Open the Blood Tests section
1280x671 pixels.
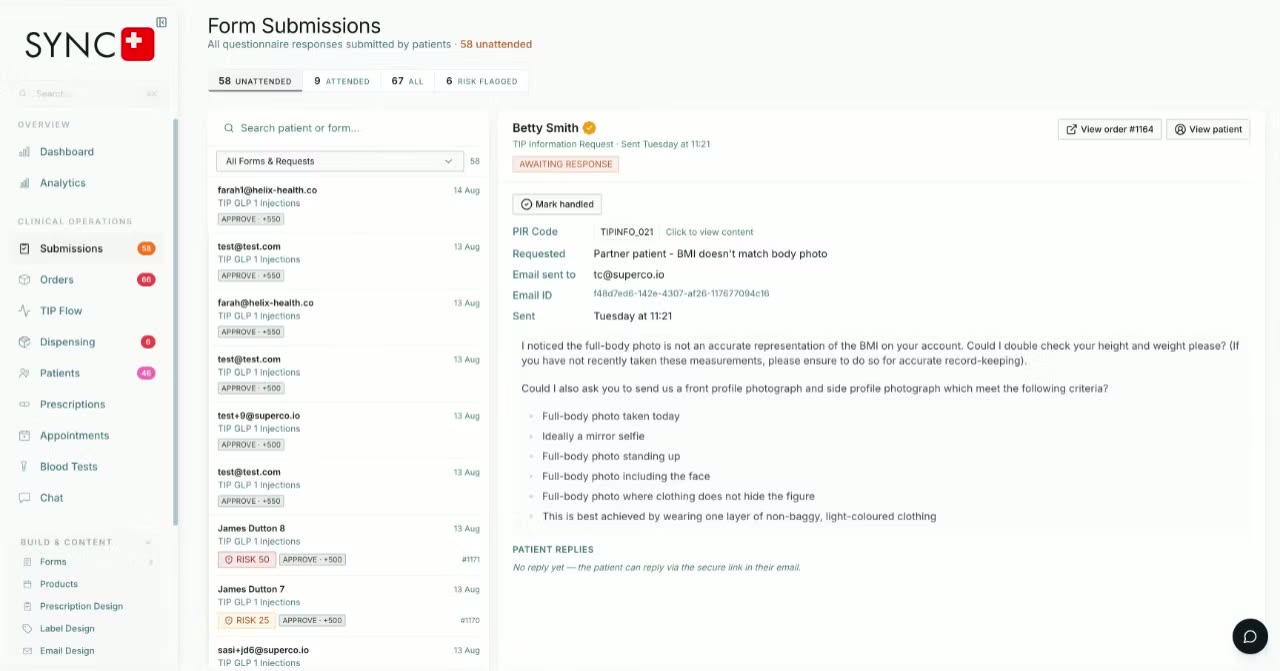(69, 467)
